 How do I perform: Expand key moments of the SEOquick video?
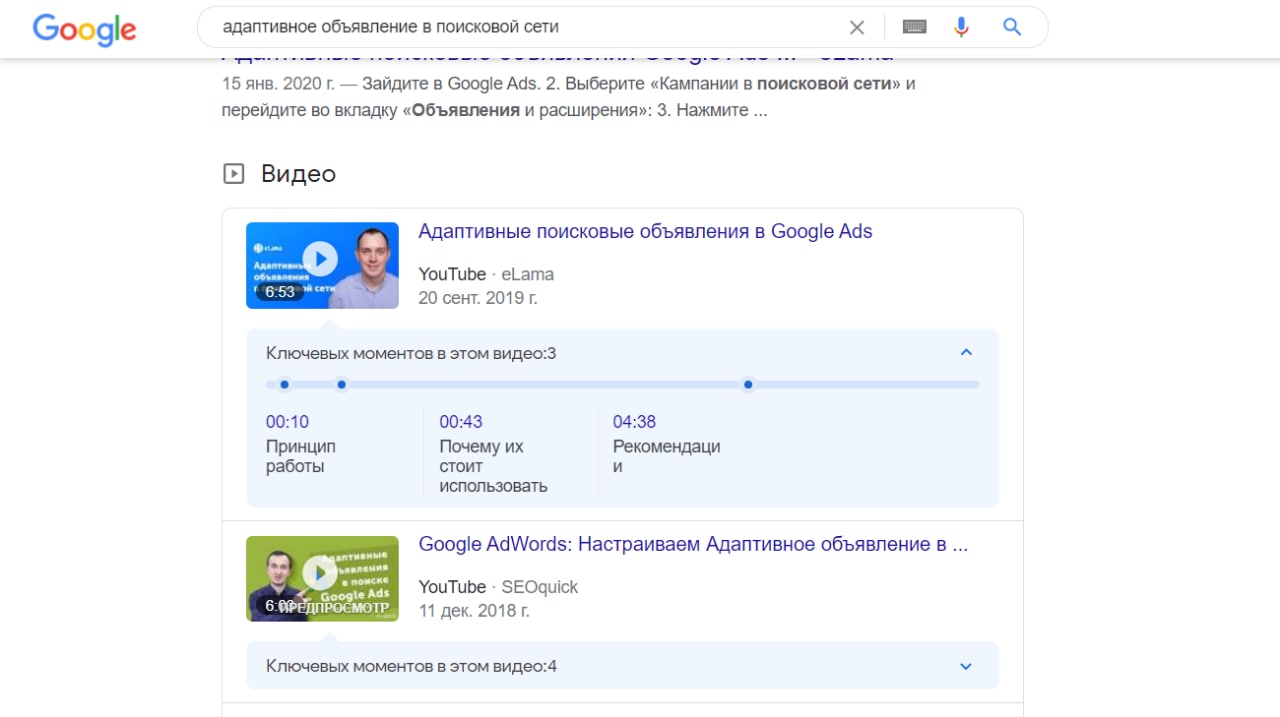point(966,666)
